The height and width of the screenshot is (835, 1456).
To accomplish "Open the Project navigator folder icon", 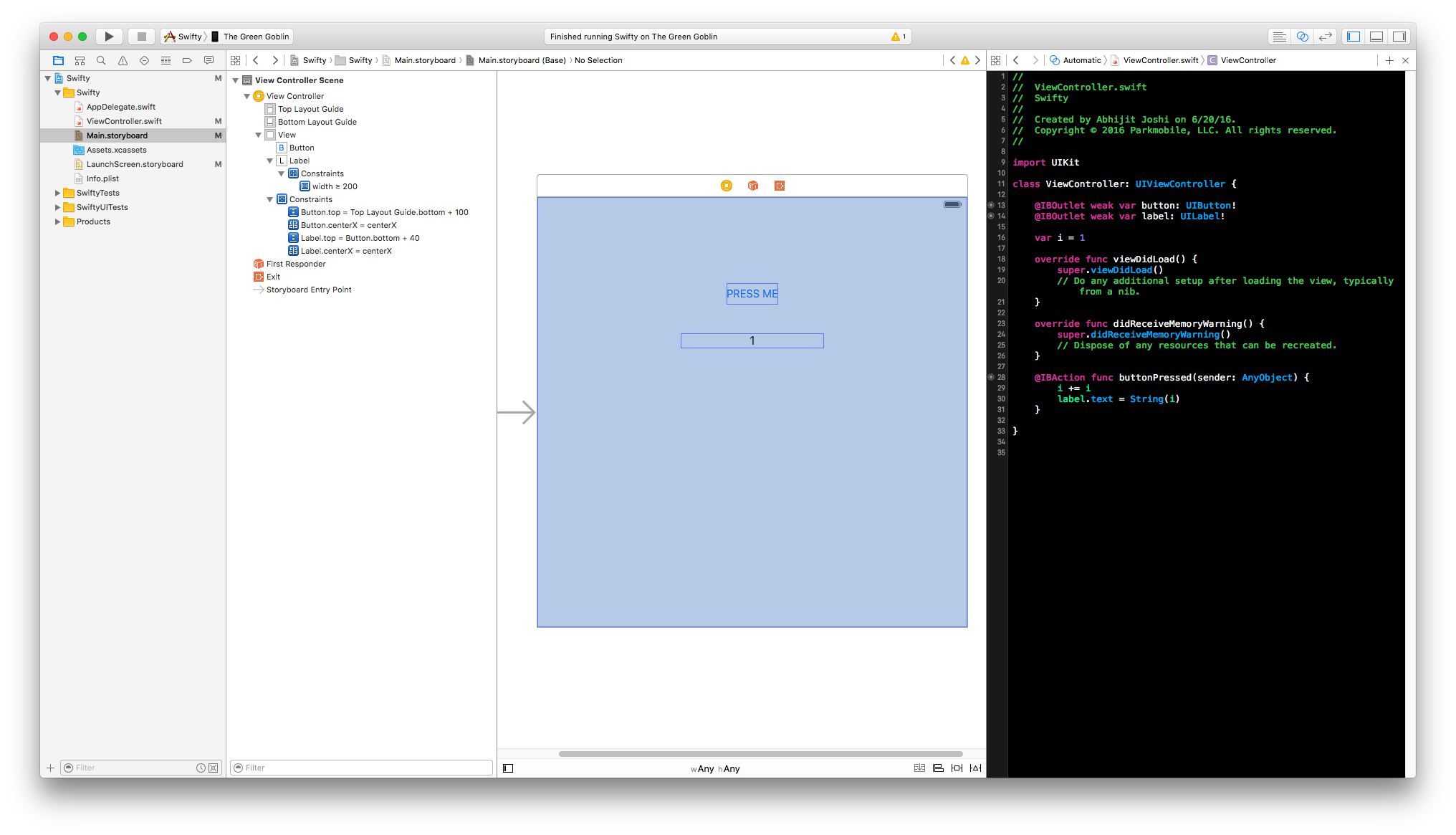I will (59, 60).
